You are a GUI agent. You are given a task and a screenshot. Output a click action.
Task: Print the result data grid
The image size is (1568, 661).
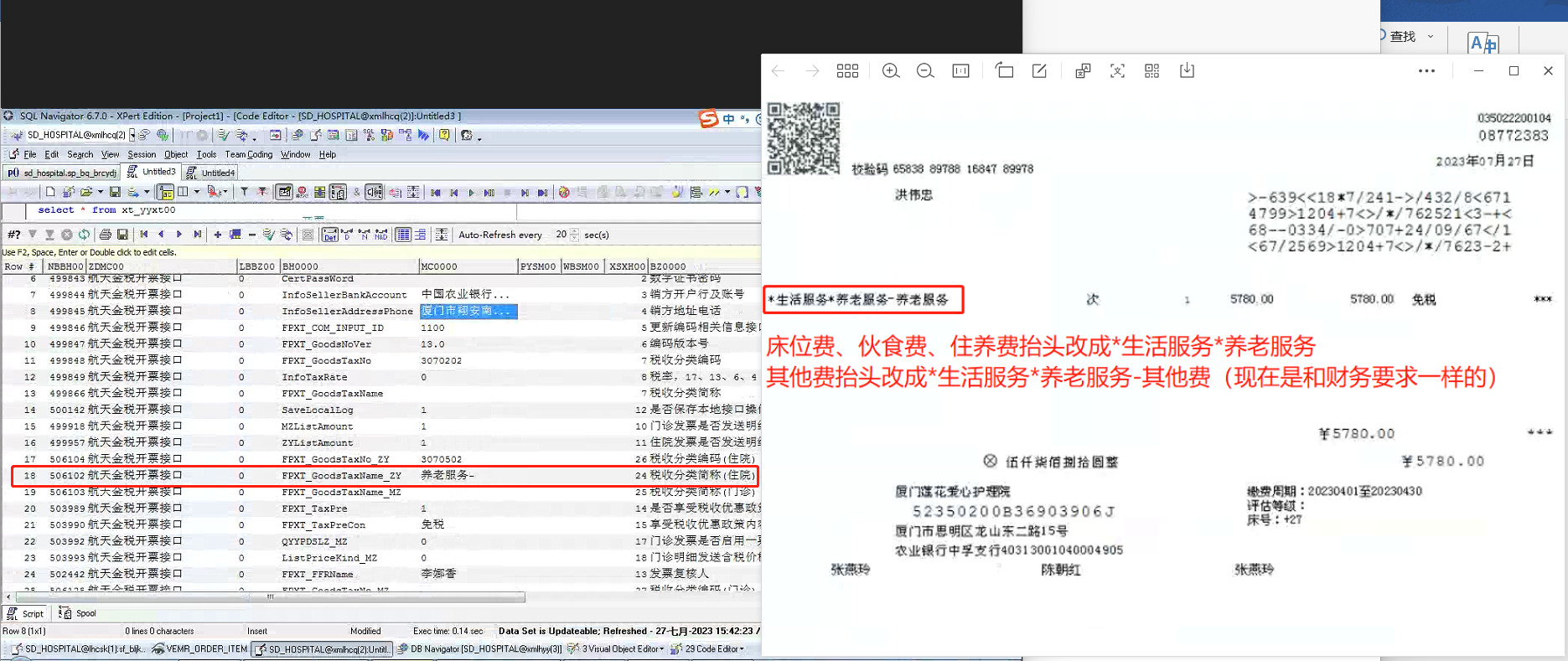tap(105, 235)
